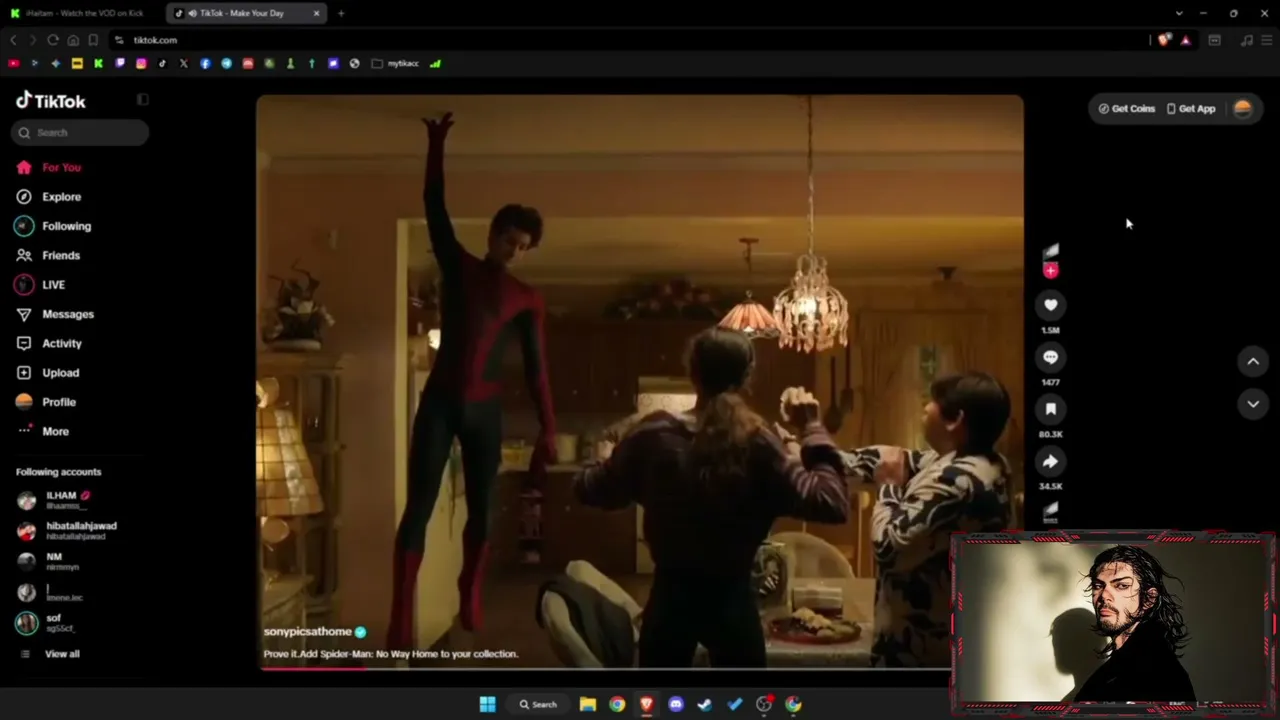
Task: Click the taskbar Search box
Action: coord(538,704)
